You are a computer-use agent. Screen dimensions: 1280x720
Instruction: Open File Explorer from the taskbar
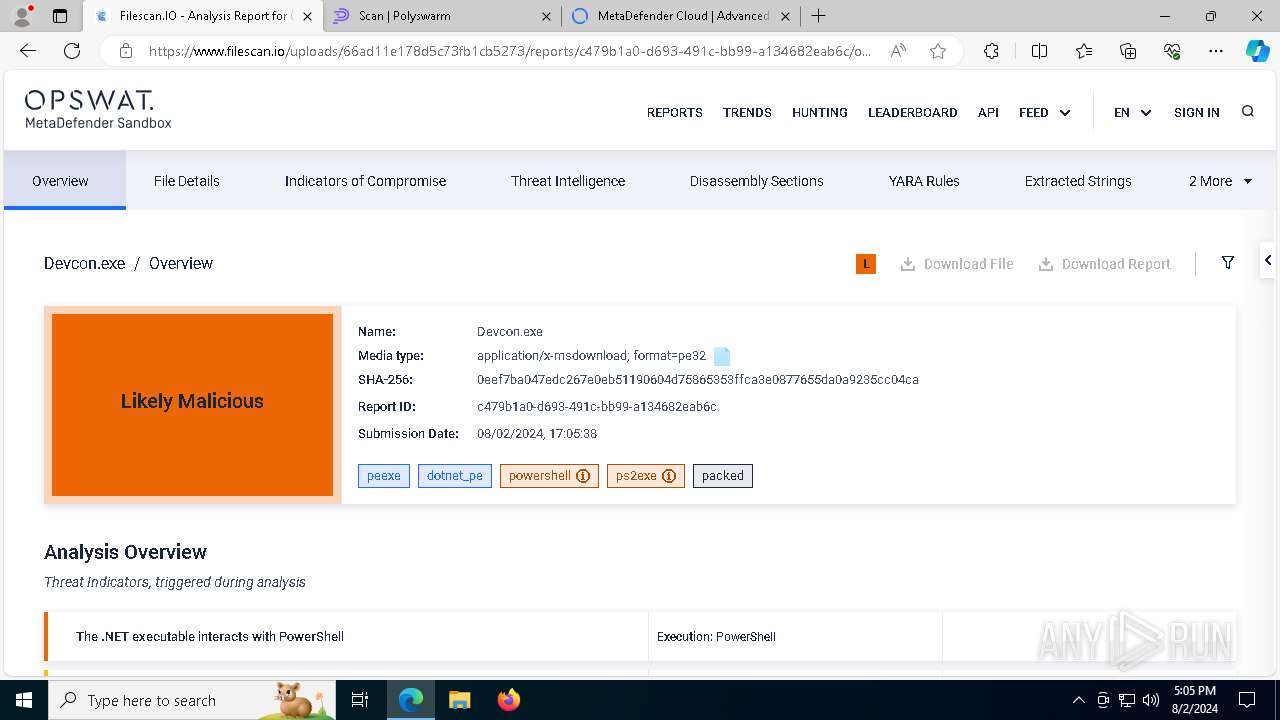[459, 700]
